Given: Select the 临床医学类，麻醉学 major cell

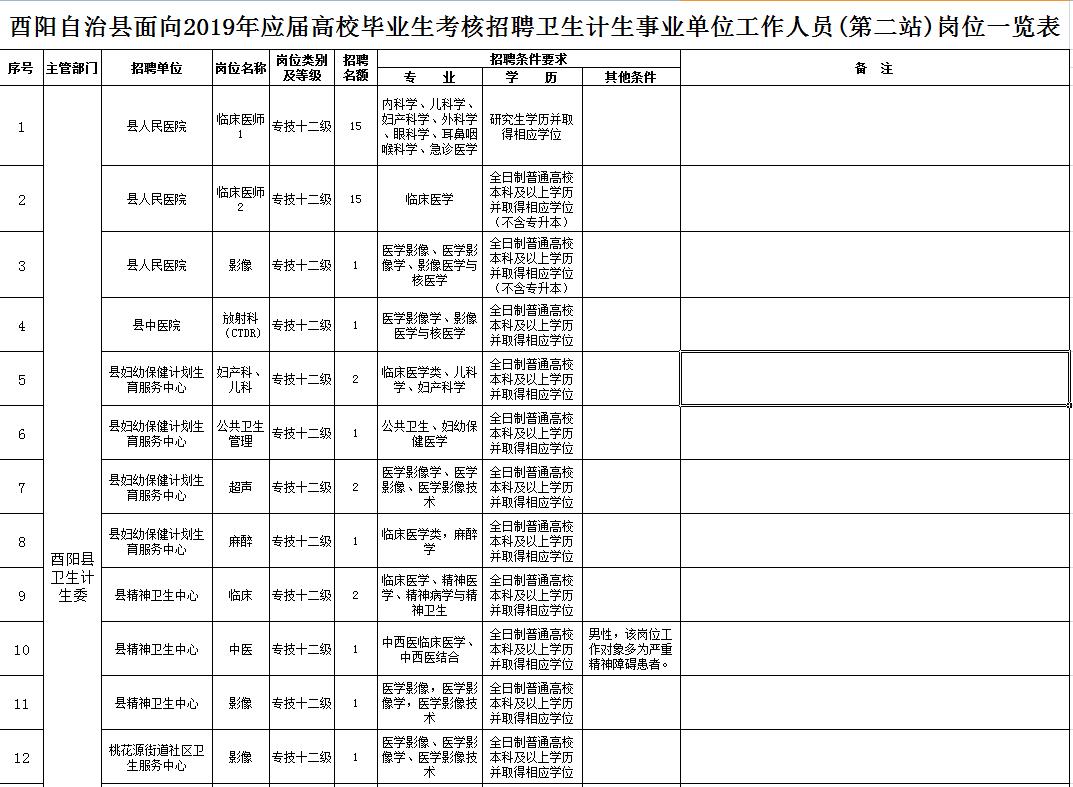Looking at the screenshot, I should click(430, 541).
